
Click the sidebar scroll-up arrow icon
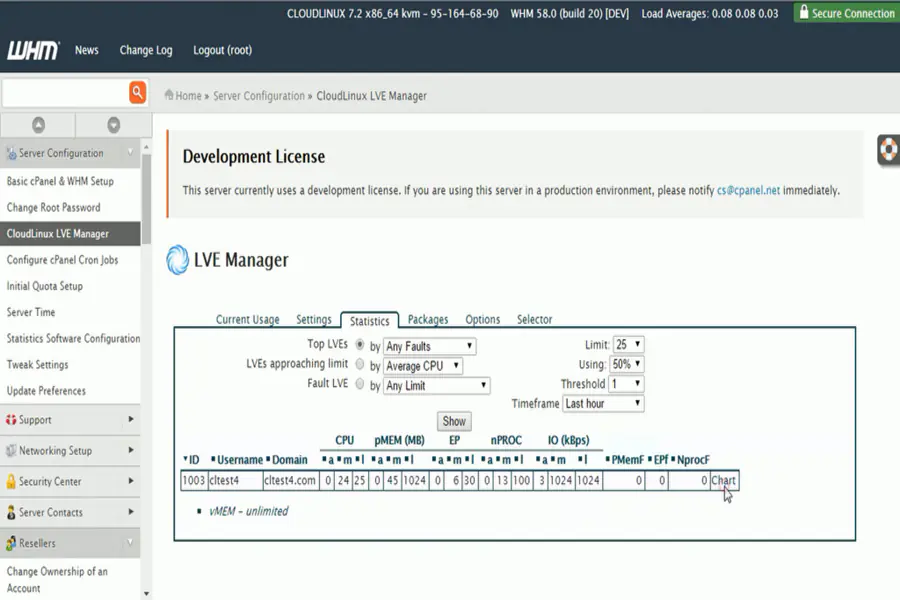pos(38,125)
